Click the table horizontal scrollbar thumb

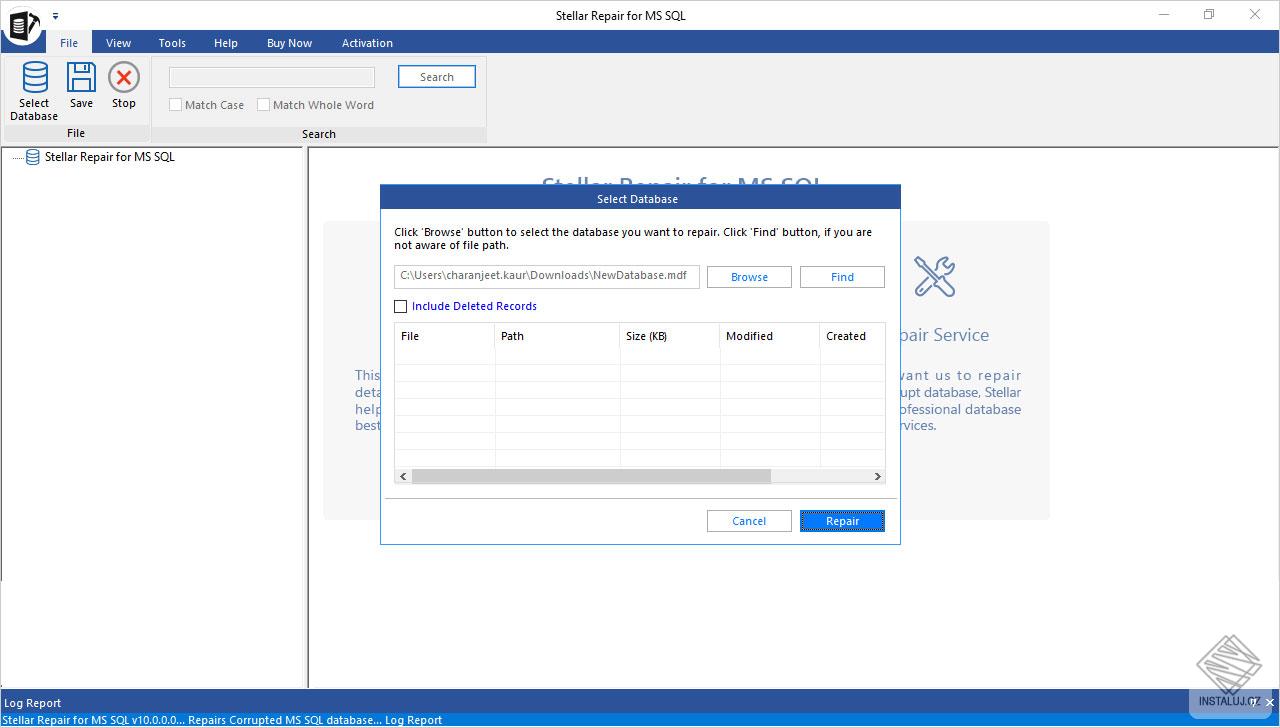tap(591, 477)
